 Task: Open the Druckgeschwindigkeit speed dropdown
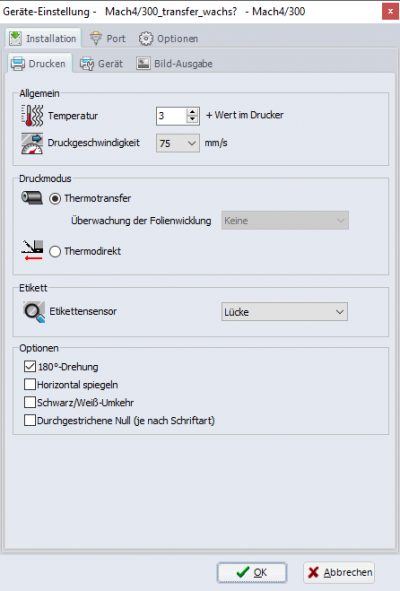pos(178,143)
